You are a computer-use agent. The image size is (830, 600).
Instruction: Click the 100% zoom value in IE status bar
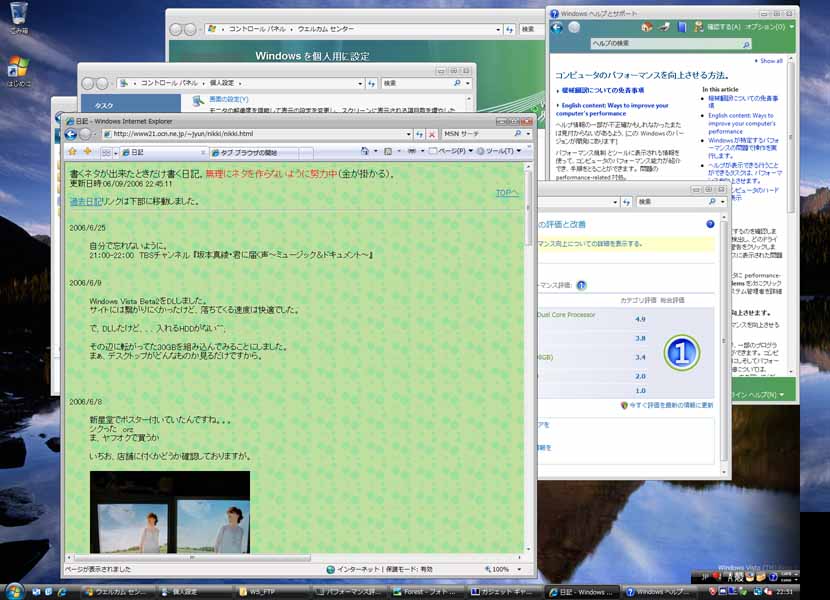501,569
